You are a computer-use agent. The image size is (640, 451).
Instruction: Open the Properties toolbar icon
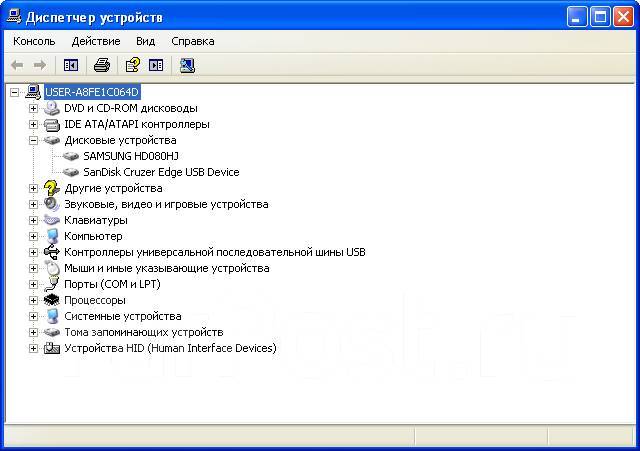click(133, 65)
